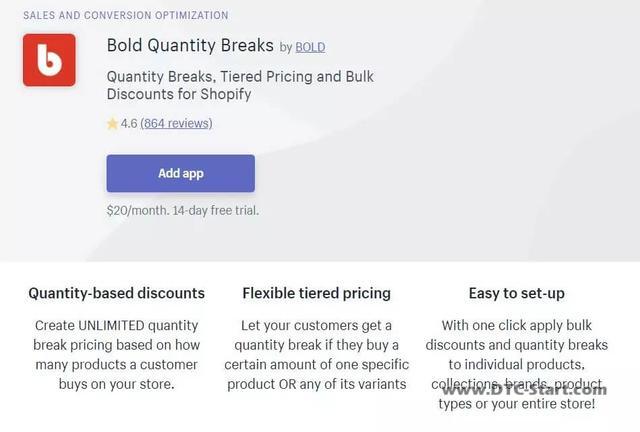
Task: Click the app tagline about Tiered Pricing
Action: pyautogui.click(x=240, y=85)
